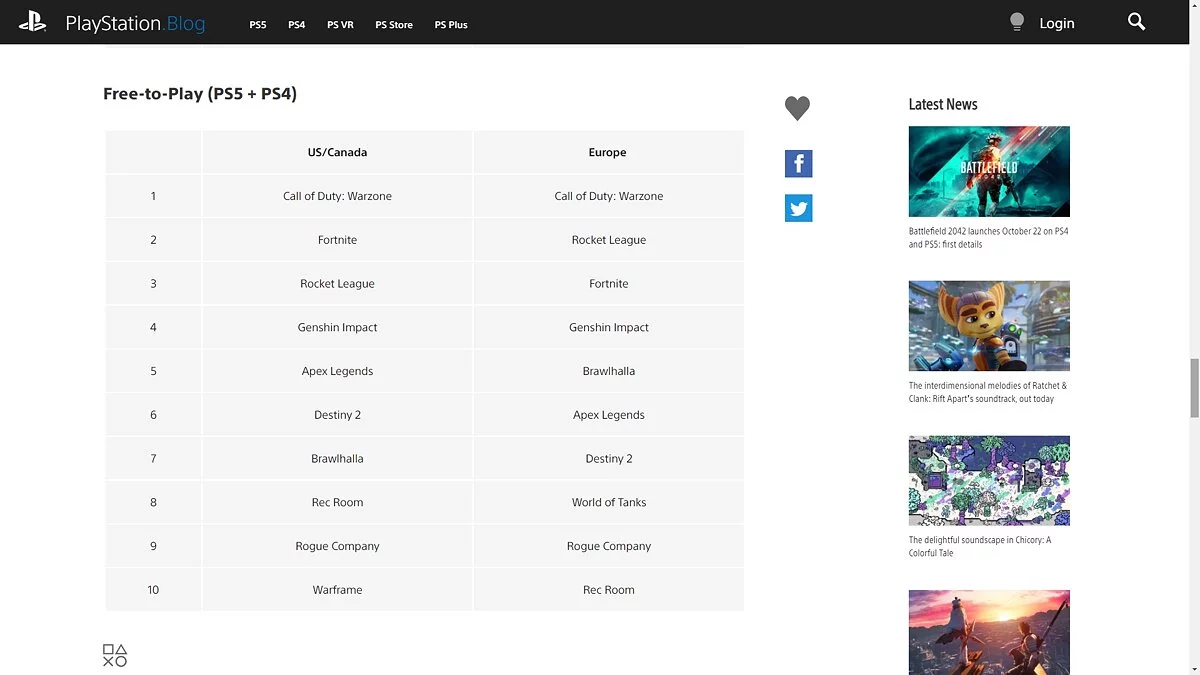Select Europe cell 'Apex Legends'
1200x675 pixels.
coord(608,415)
